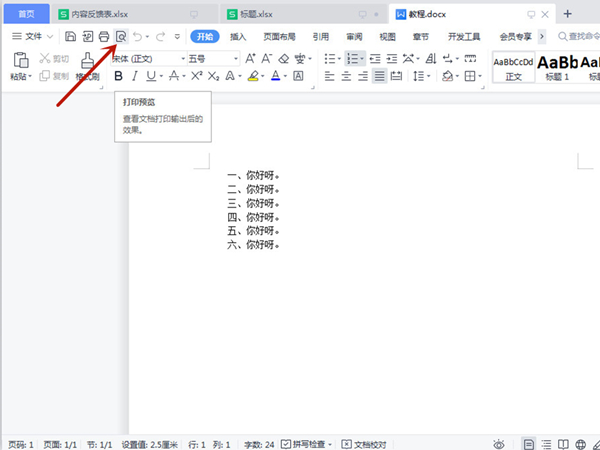Click the 查找命令 search box
The height and width of the screenshot is (450, 600).
tap(578, 36)
